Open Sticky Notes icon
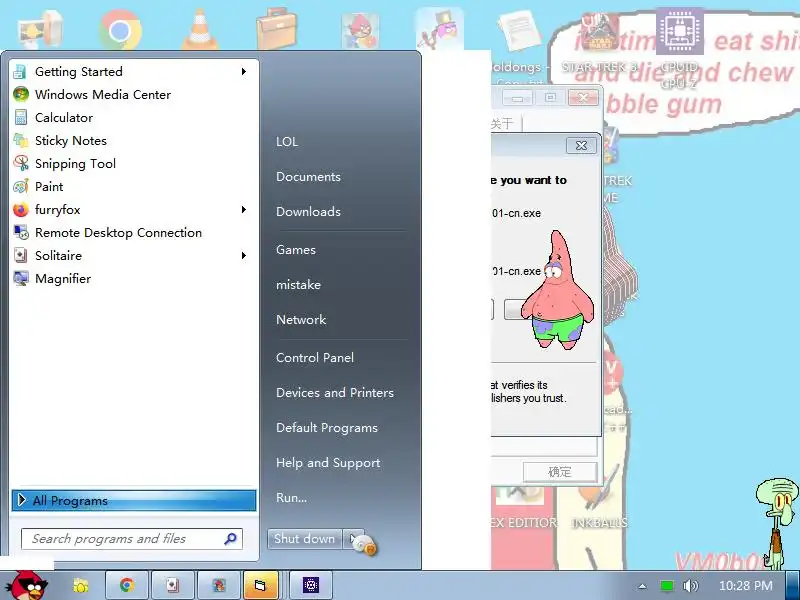The image size is (800, 600). [21, 140]
